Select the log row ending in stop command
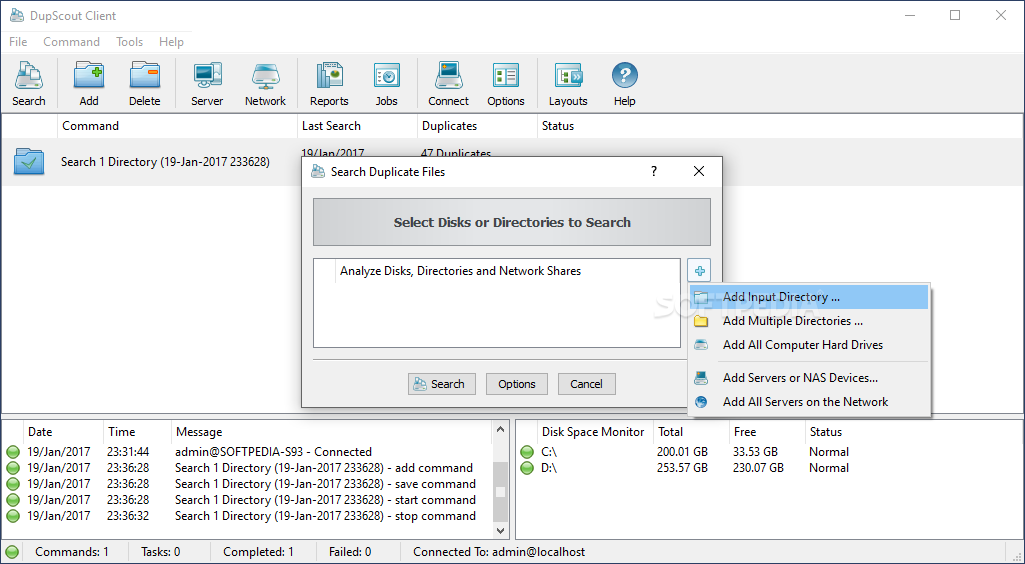Screen dimensions: 1025x564 pos(248,516)
